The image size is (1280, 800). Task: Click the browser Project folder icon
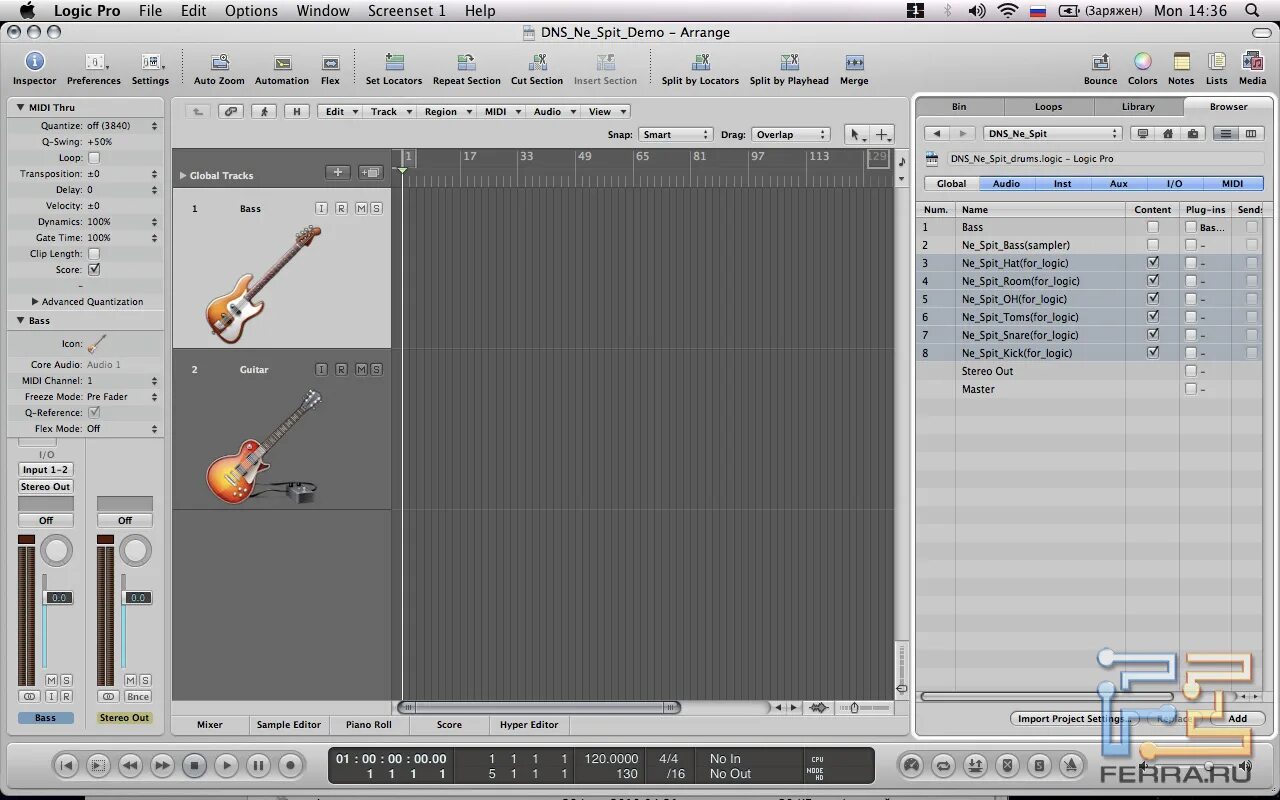1192,133
